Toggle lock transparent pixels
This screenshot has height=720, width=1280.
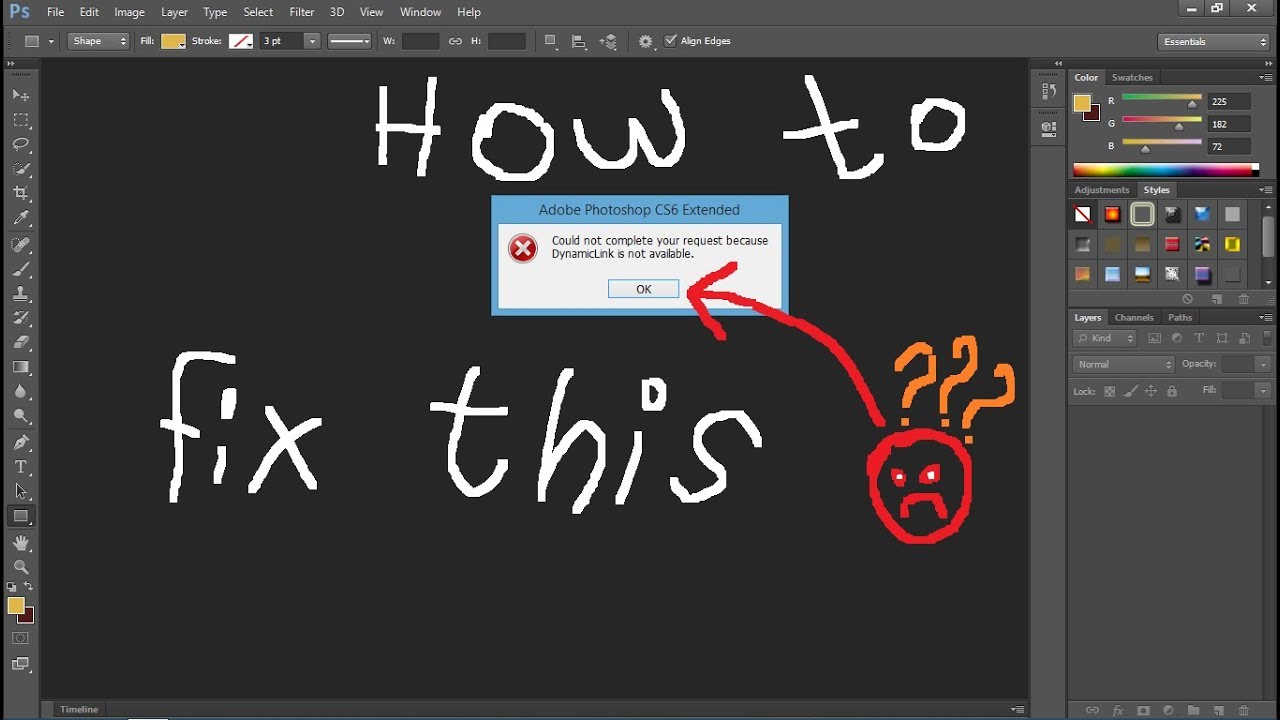1109,391
